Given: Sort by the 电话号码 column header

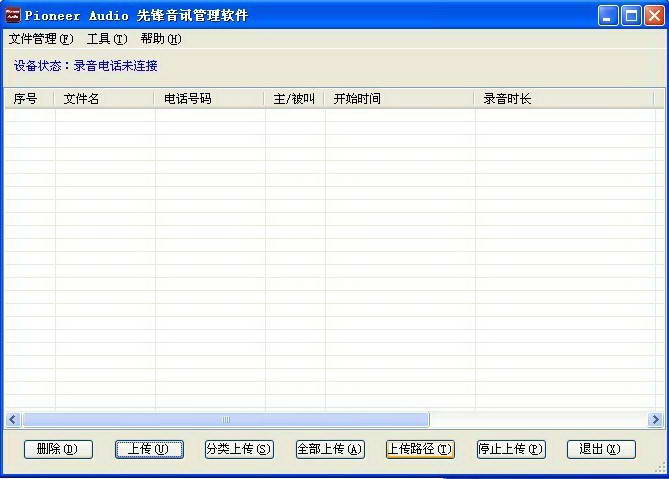Looking at the screenshot, I should coord(209,99).
